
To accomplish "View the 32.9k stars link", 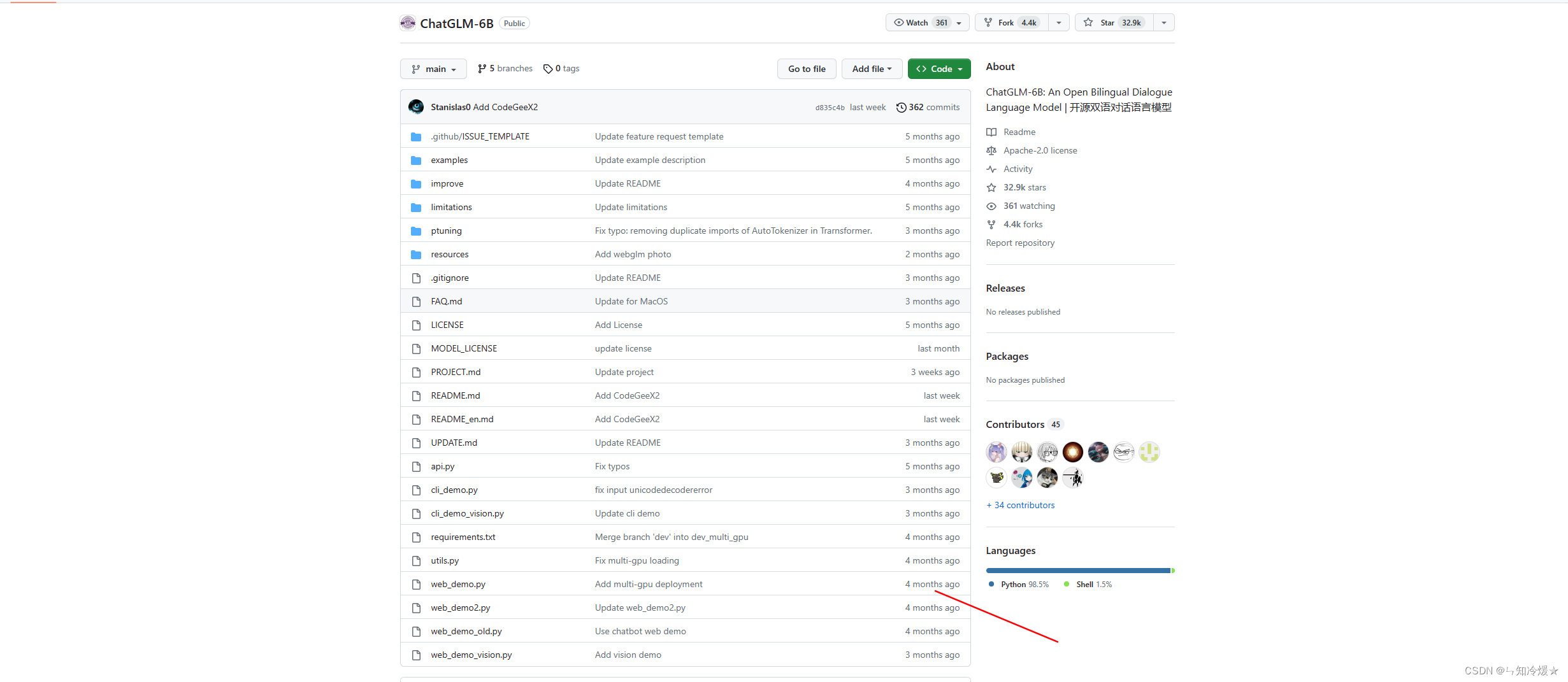I will (1016, 188).
